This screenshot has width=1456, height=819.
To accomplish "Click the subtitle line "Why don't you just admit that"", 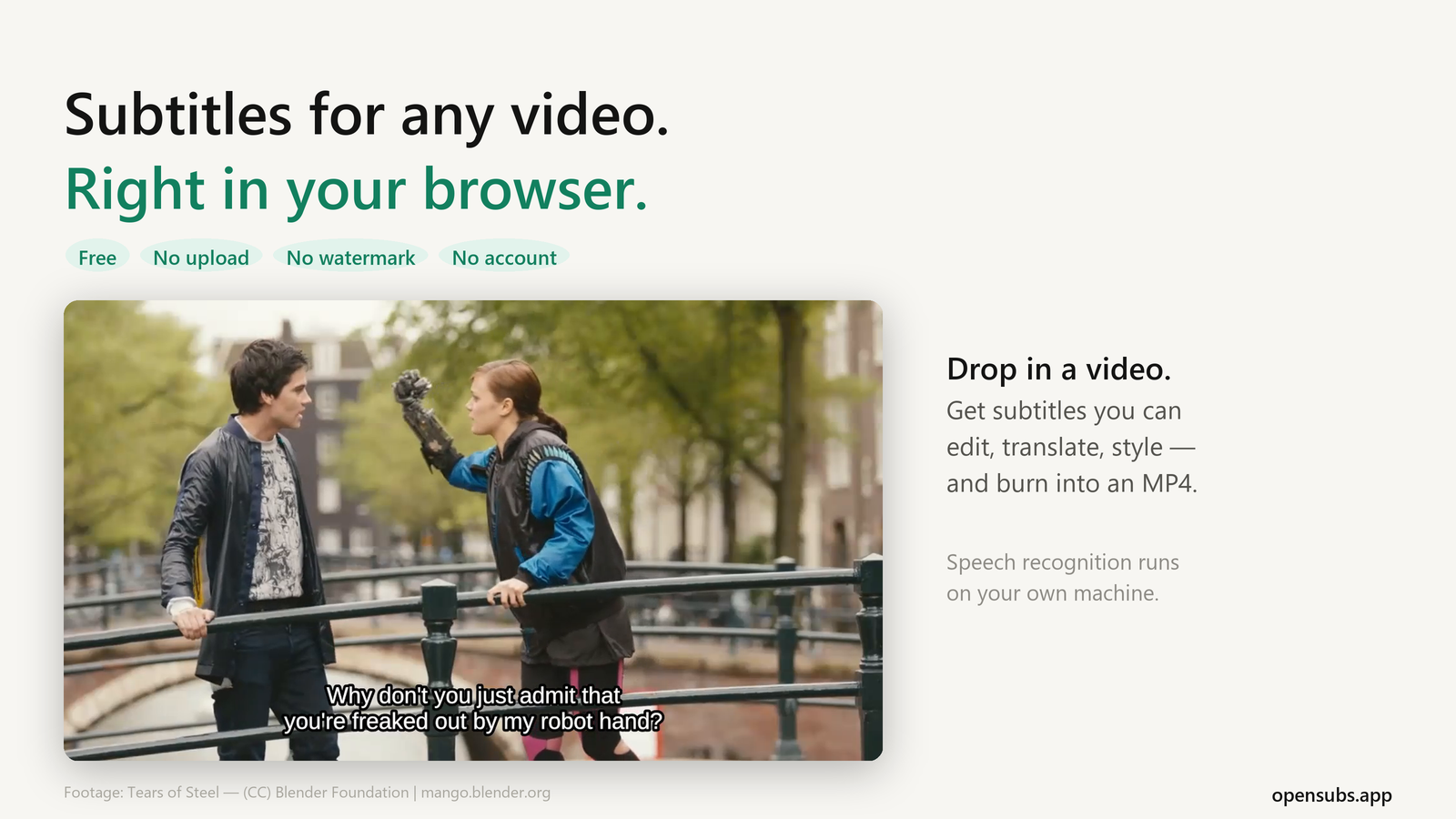I will click(x=473, y=695).
